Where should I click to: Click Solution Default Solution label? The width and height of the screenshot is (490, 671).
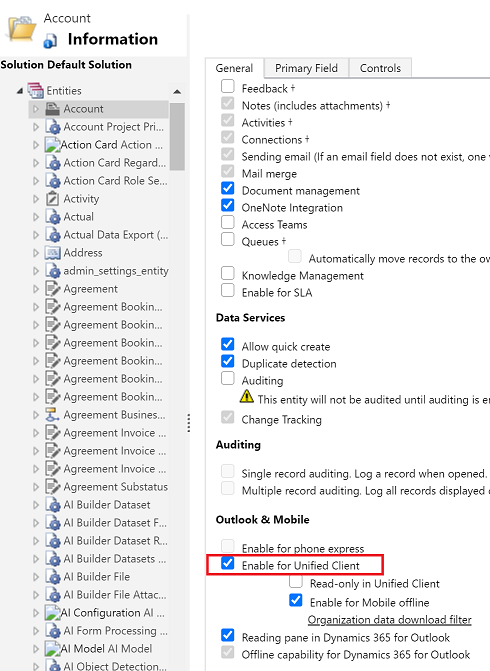tap(66, 65)
